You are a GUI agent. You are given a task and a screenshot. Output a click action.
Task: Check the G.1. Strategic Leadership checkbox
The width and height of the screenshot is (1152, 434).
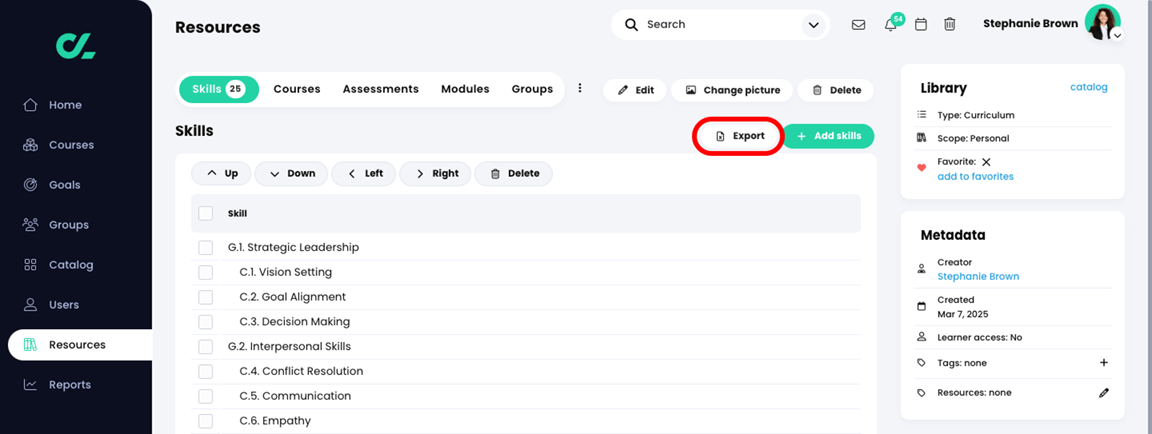[206, 247]
